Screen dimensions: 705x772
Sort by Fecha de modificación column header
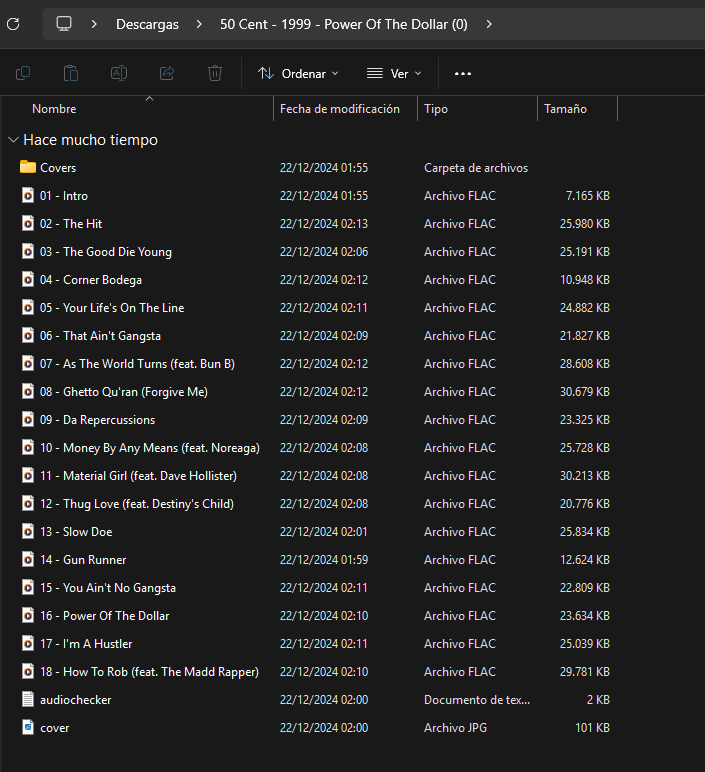point(340,109)
